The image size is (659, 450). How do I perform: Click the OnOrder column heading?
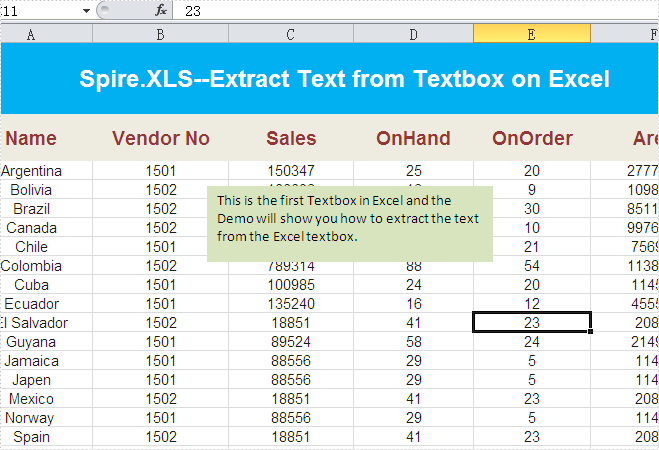[x=532, y=138]
